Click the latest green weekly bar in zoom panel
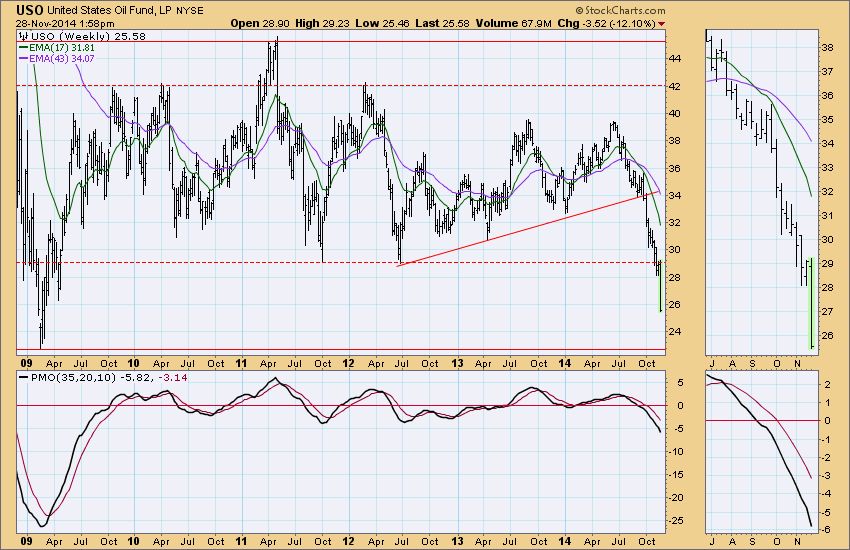This screenshot has width=850, height=550. (810, 300)
